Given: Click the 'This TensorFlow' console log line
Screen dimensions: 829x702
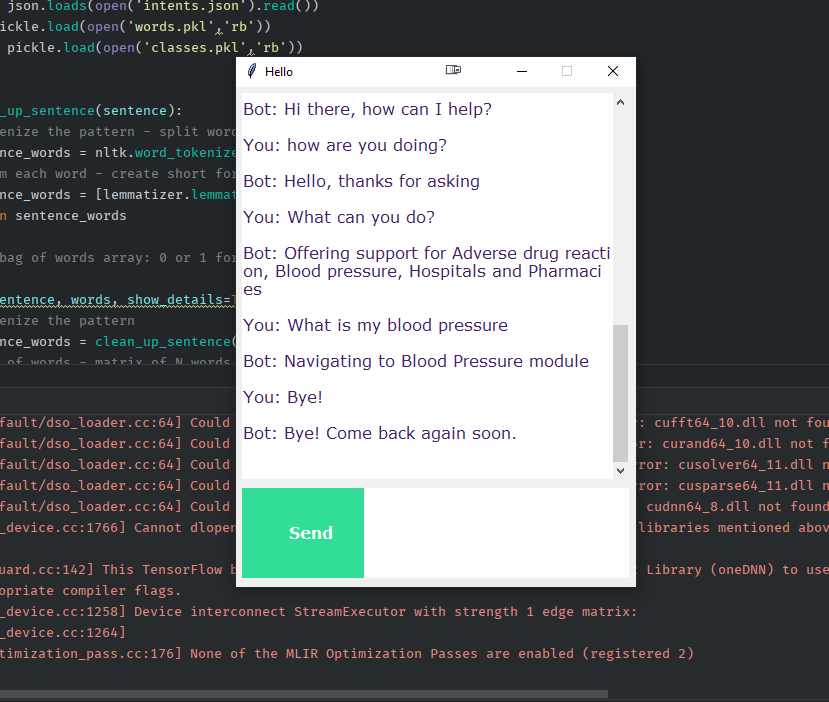Looking at the screenshot, I should click(118, 569).
